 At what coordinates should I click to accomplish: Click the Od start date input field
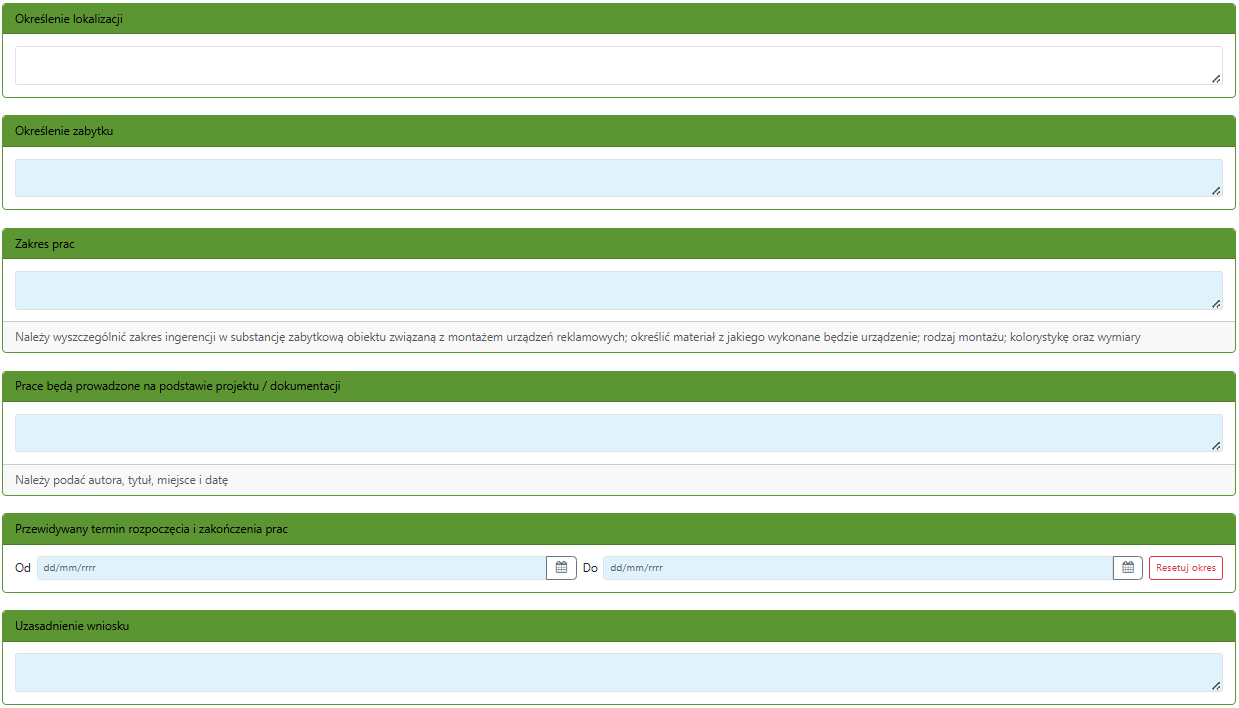[x=291, y=568]
